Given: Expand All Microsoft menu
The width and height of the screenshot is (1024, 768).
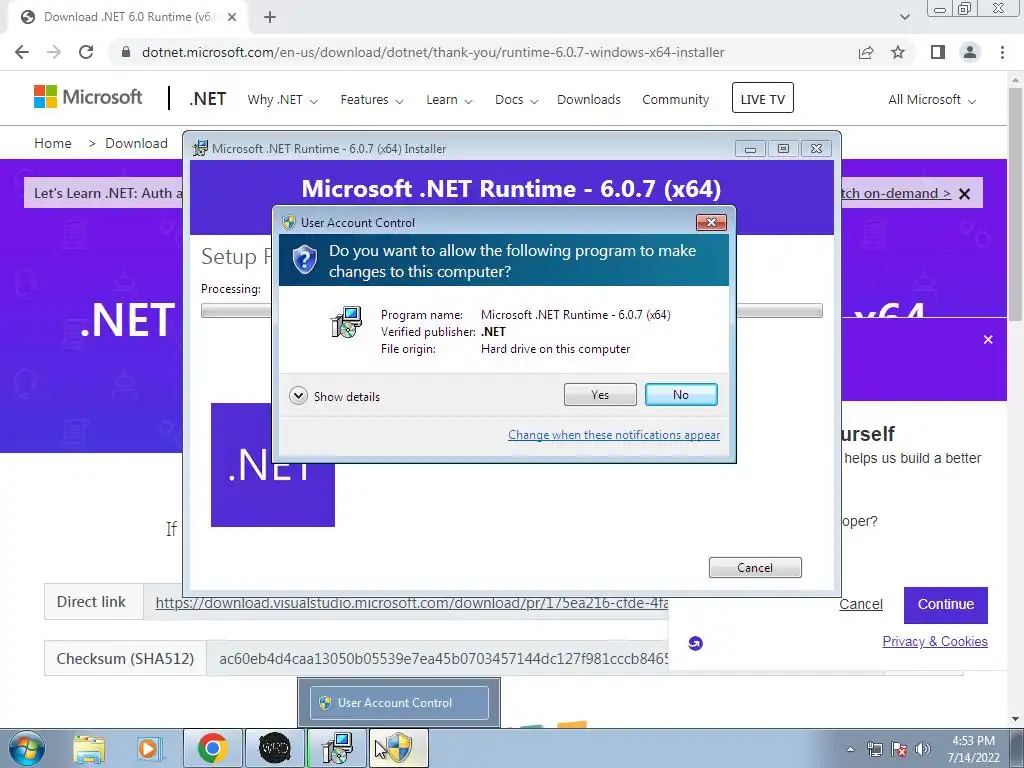Looking at the screenshot, I should [932, 100].
